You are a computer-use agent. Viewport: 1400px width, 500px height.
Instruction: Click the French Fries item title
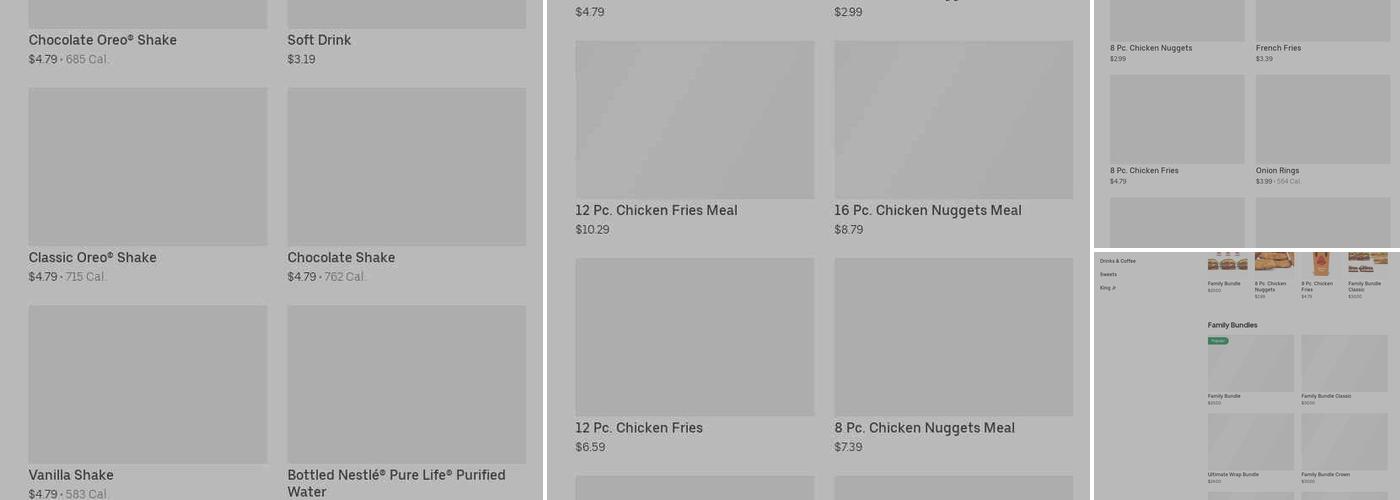[1278, 48]
